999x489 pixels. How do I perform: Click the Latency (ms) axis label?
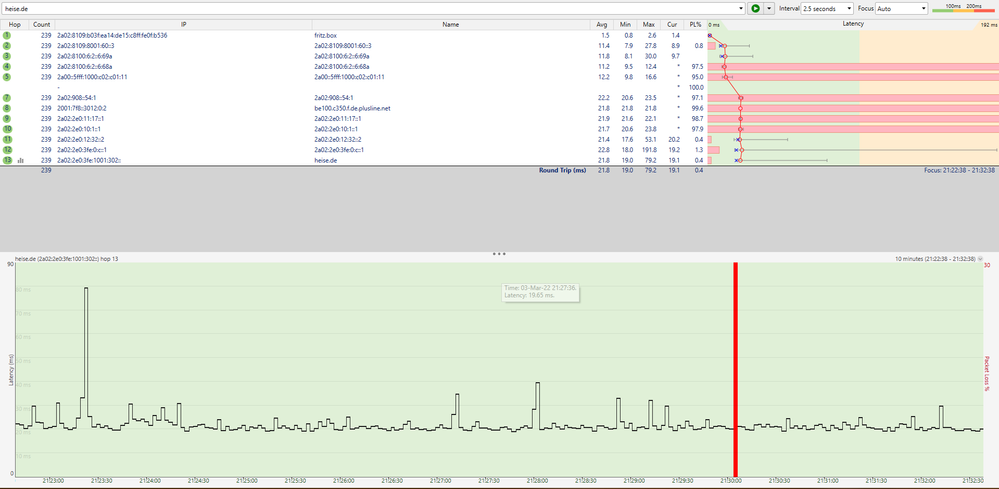(x=11, y=371)
